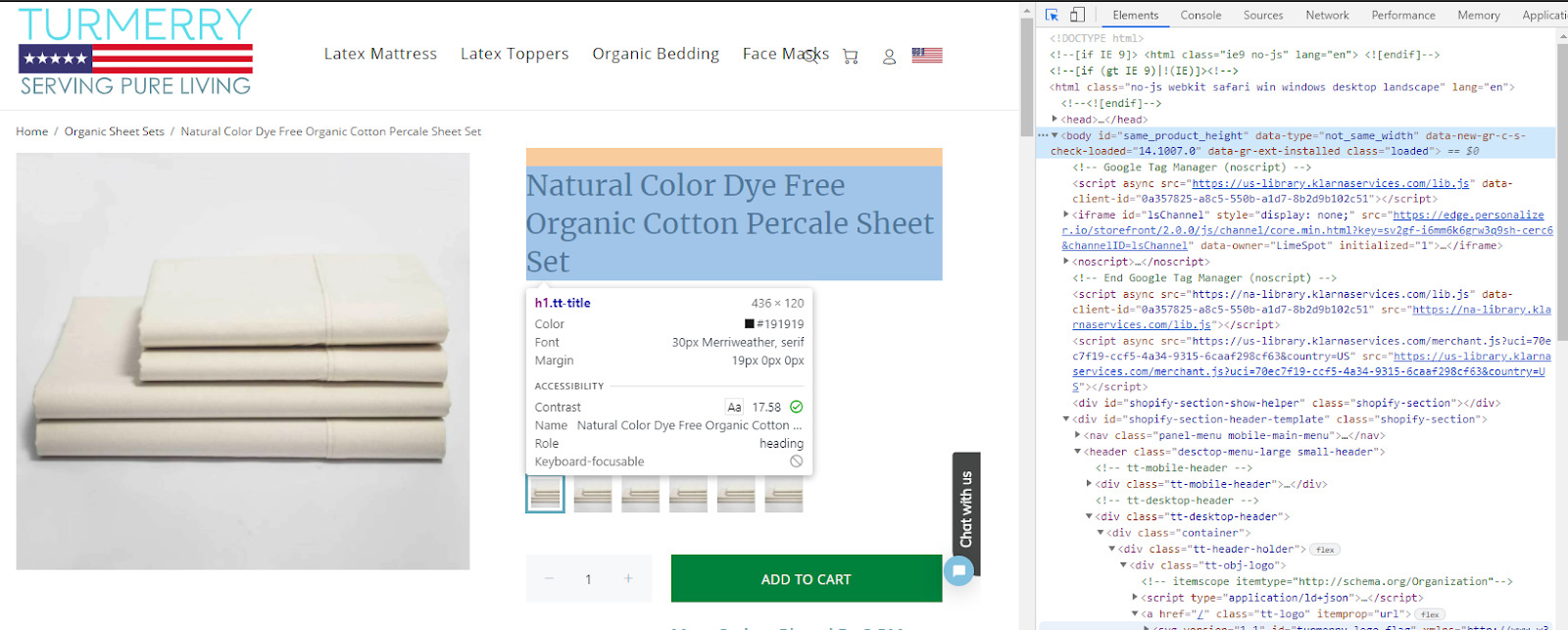Click the ADD TO CART button
Screen dimensions: 1568x630
point(806,579)
